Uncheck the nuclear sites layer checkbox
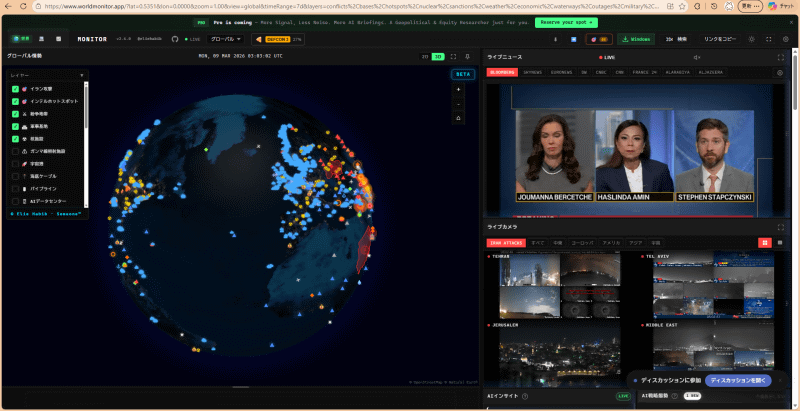 (x=15, y=139)
